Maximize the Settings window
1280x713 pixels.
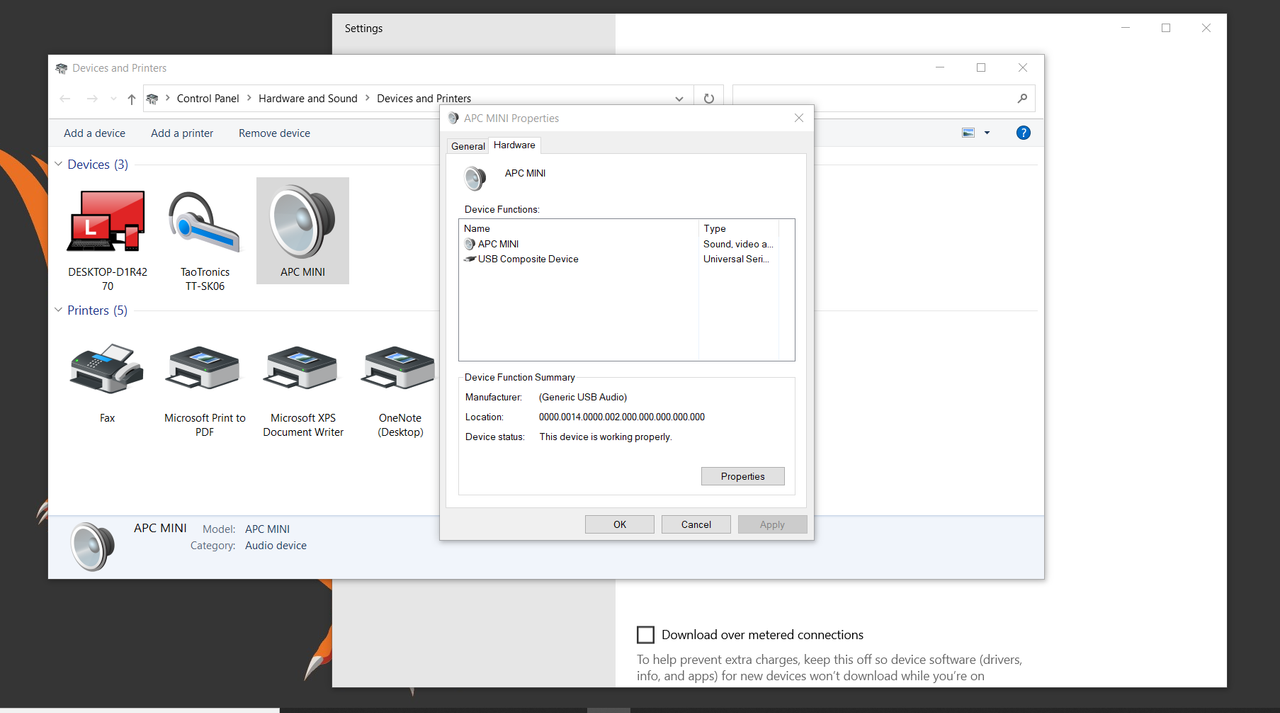tap(1165, 28)
